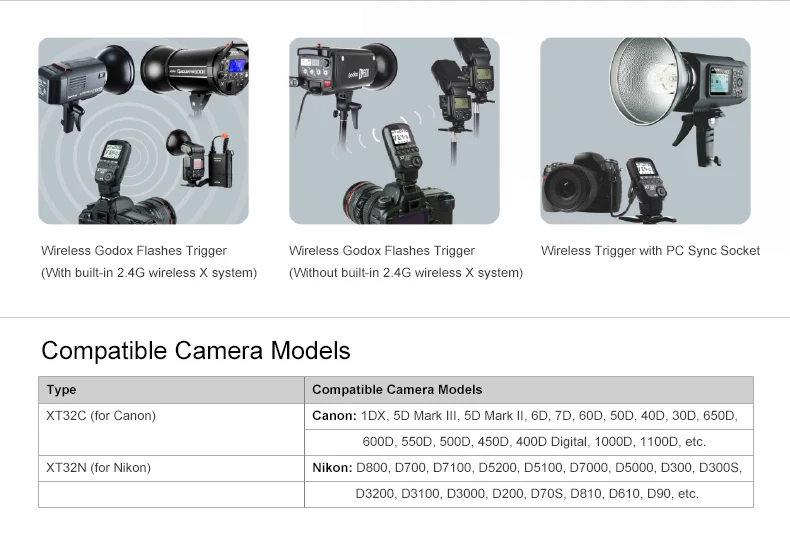Click the "Type" table header cell

[x=171, y=390]
